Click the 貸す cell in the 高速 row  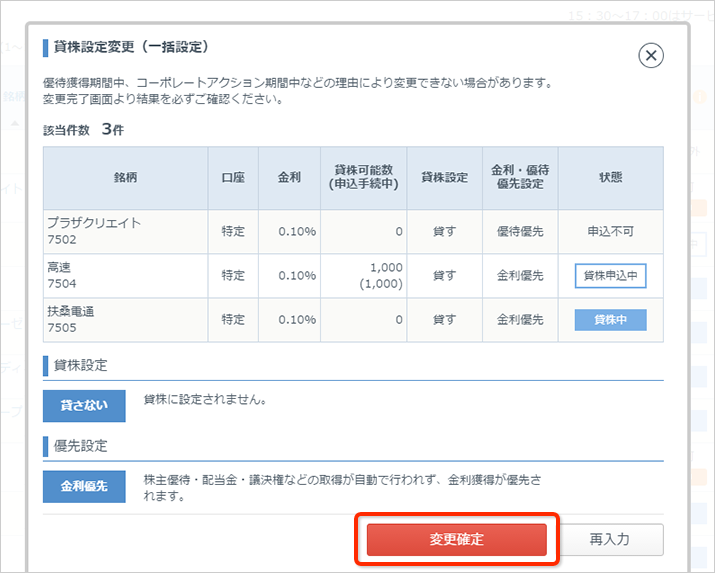[444, 276]
